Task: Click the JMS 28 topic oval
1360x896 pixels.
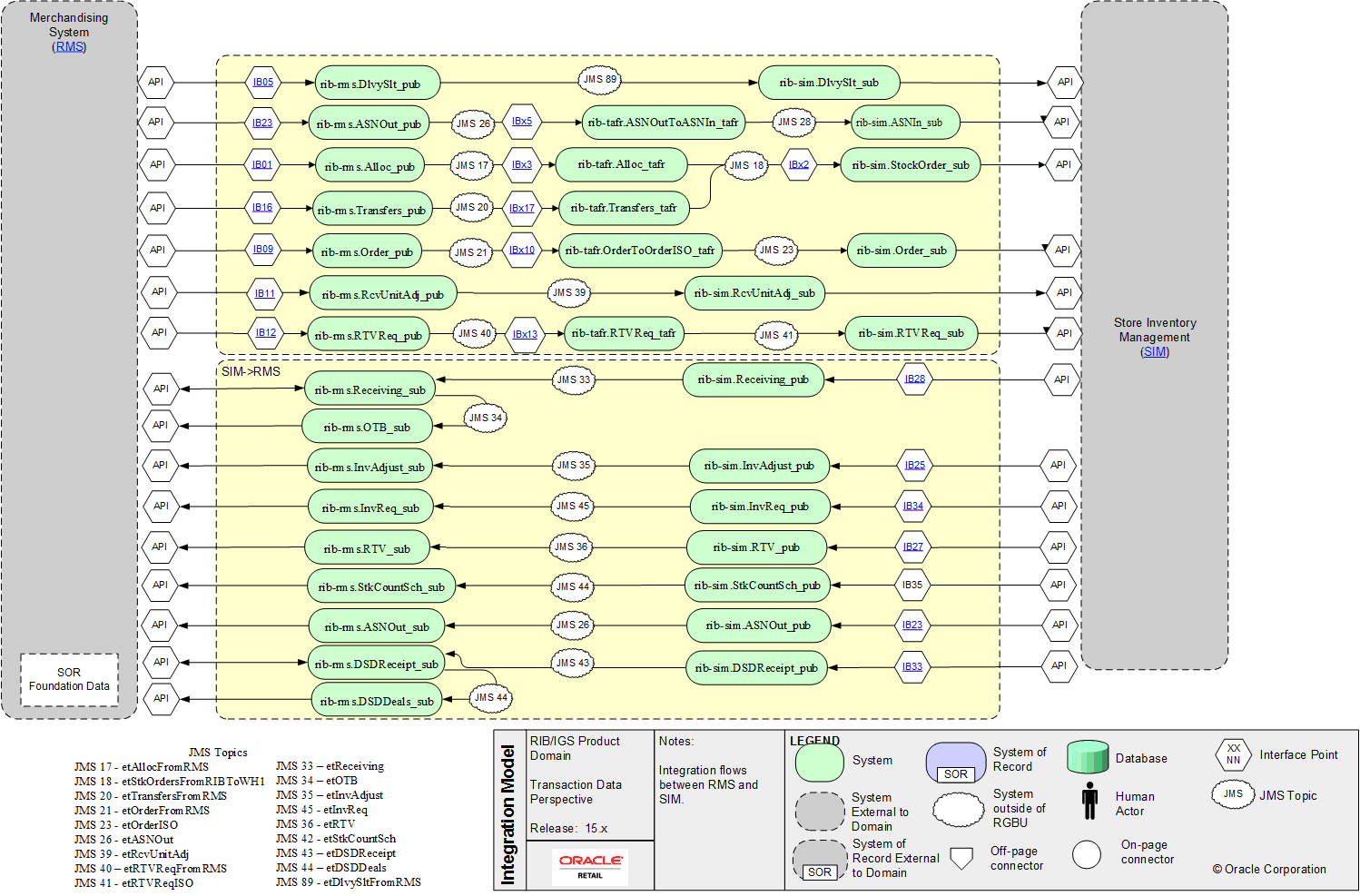Action: click(x=794, y=122)
